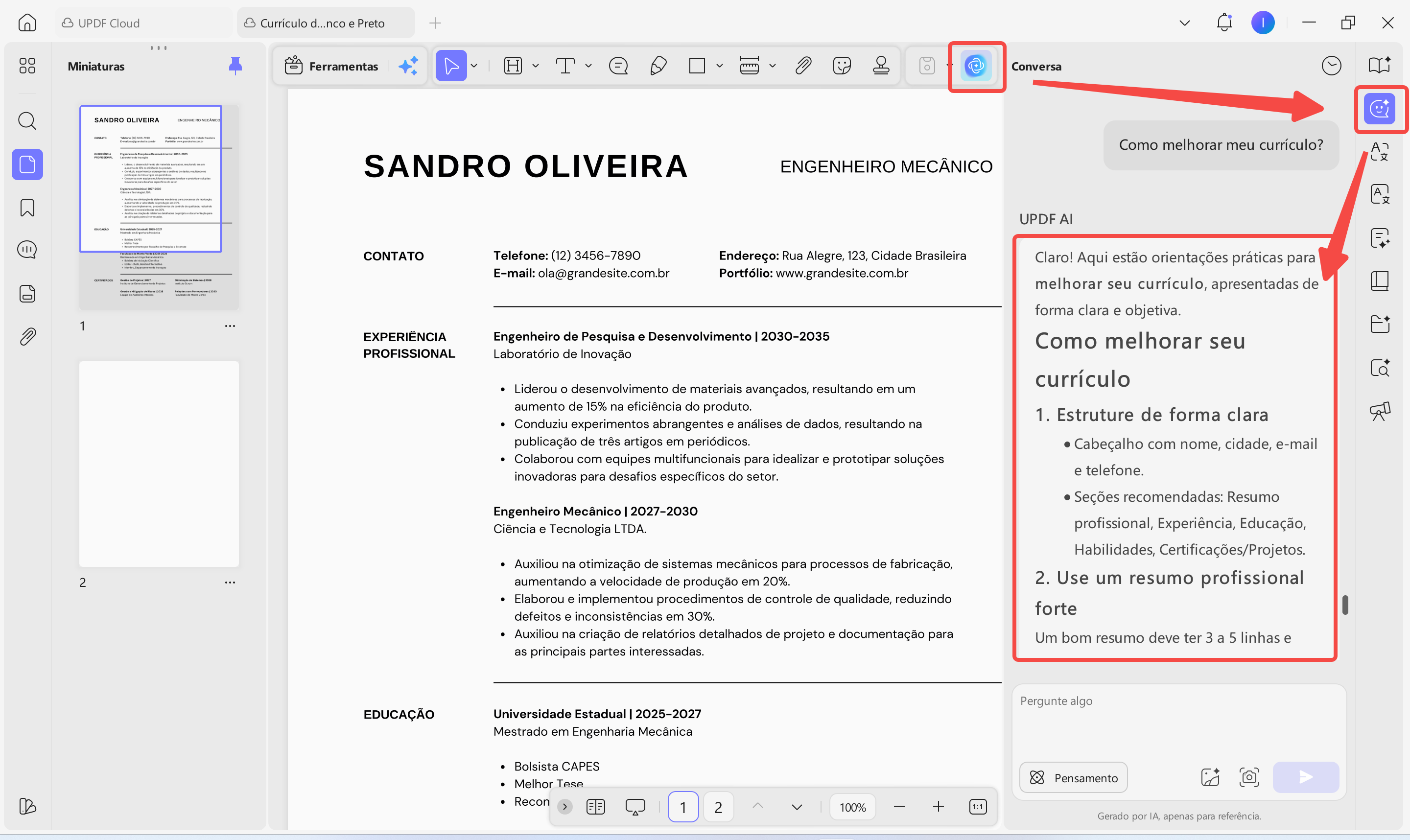
Task: Add a new tab
Action: click(x=435, y=23)
